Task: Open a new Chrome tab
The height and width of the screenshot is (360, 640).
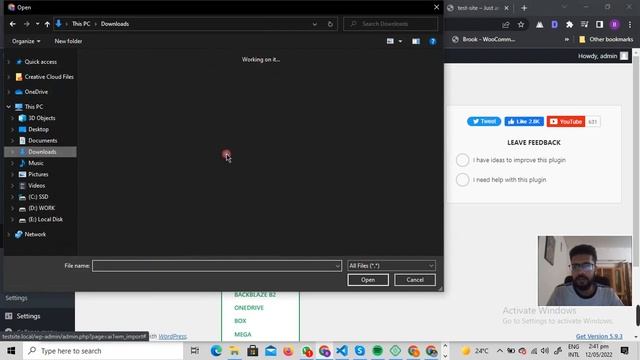Action: (524, 8)
